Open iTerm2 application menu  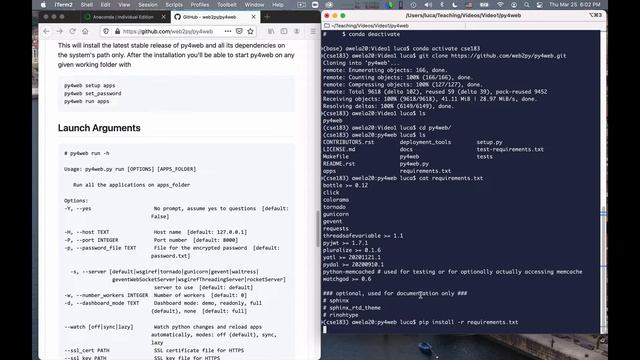tap(63, 5)
